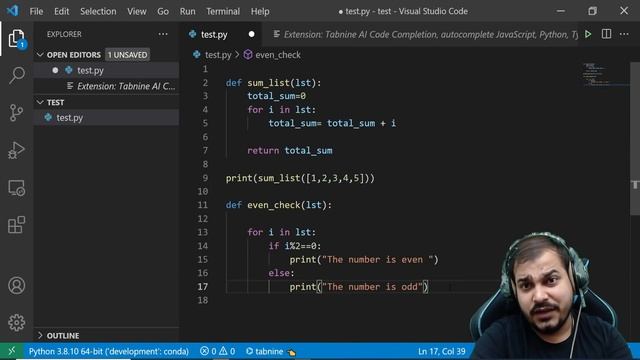Open the Edit menu
Screen dimensions: 640x360
62,11
